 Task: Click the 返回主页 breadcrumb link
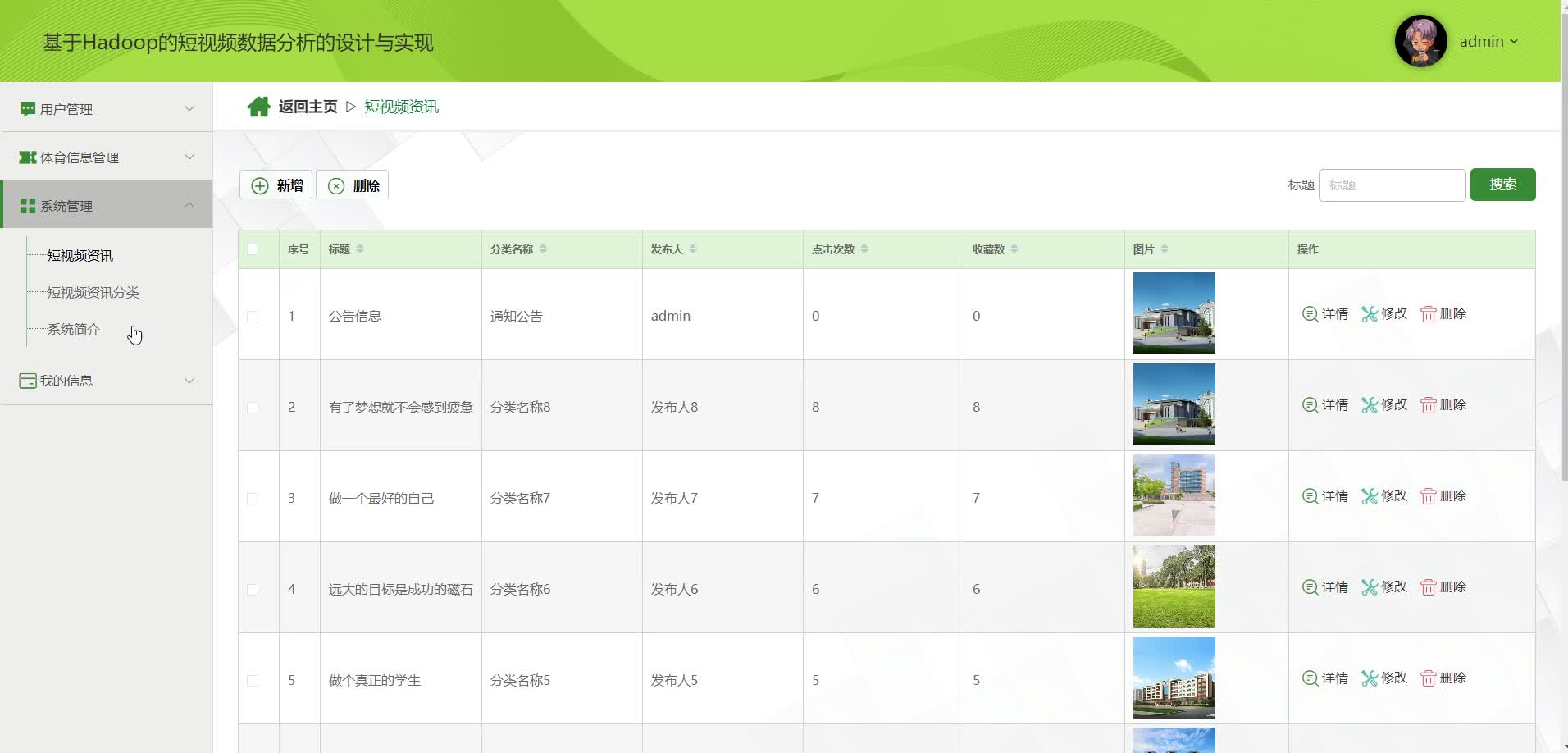coord(308,107)
